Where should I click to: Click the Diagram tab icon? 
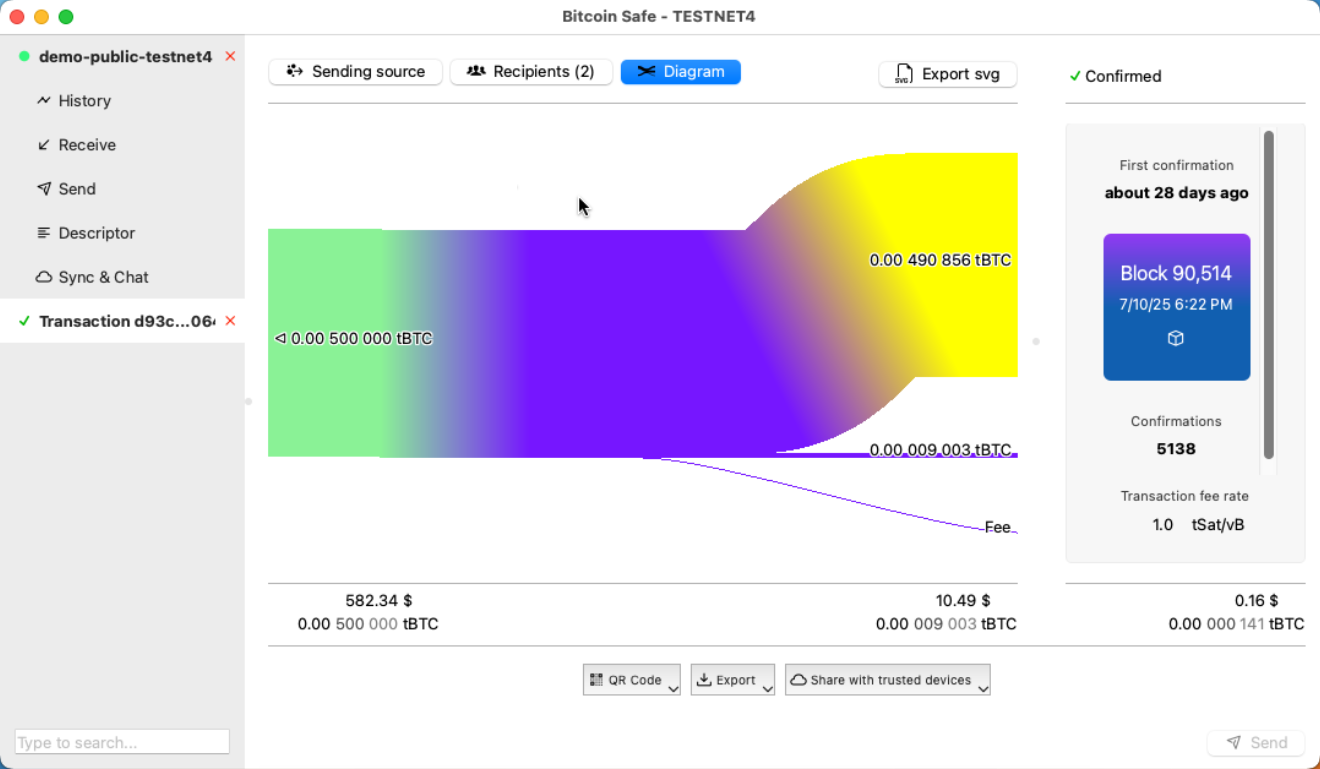tap(646, 71)
